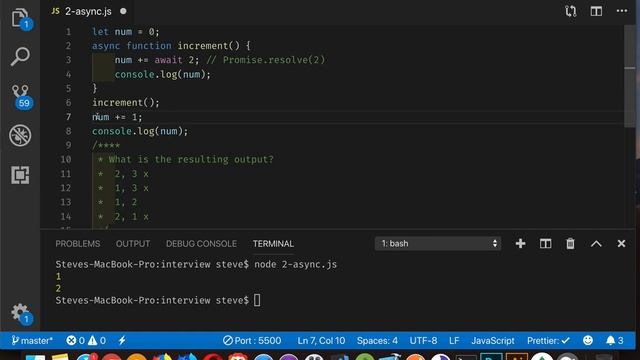Click the feedback smiley icon
This screenshot has width=640, height=360.
point(588,340)
